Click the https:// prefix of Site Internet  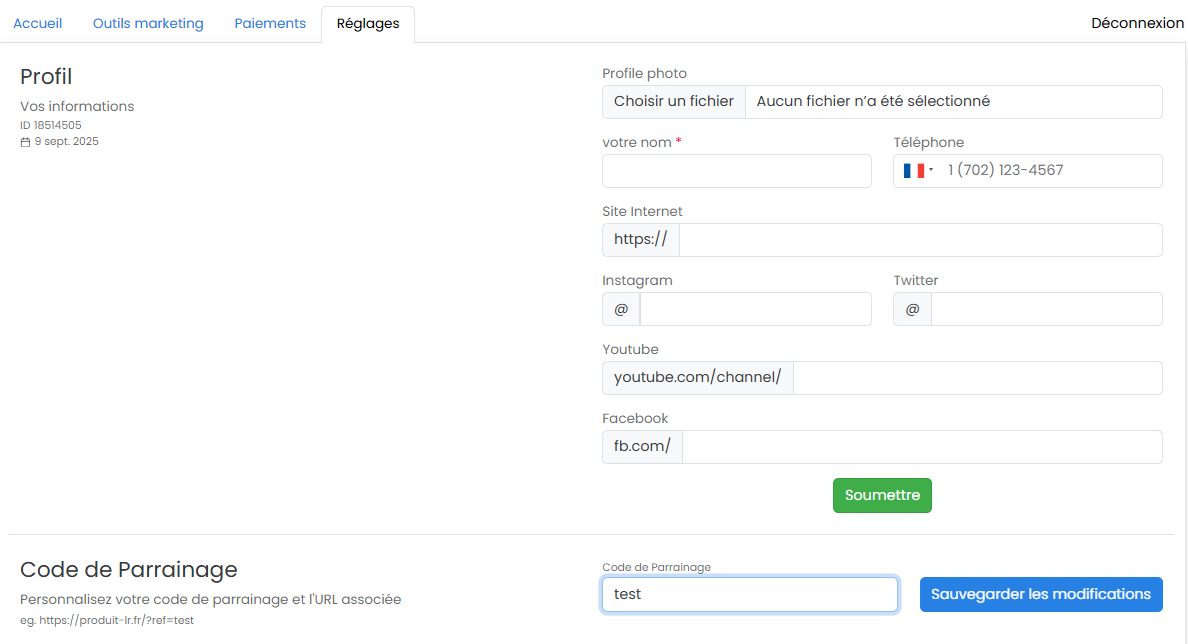tap(640, 239)
